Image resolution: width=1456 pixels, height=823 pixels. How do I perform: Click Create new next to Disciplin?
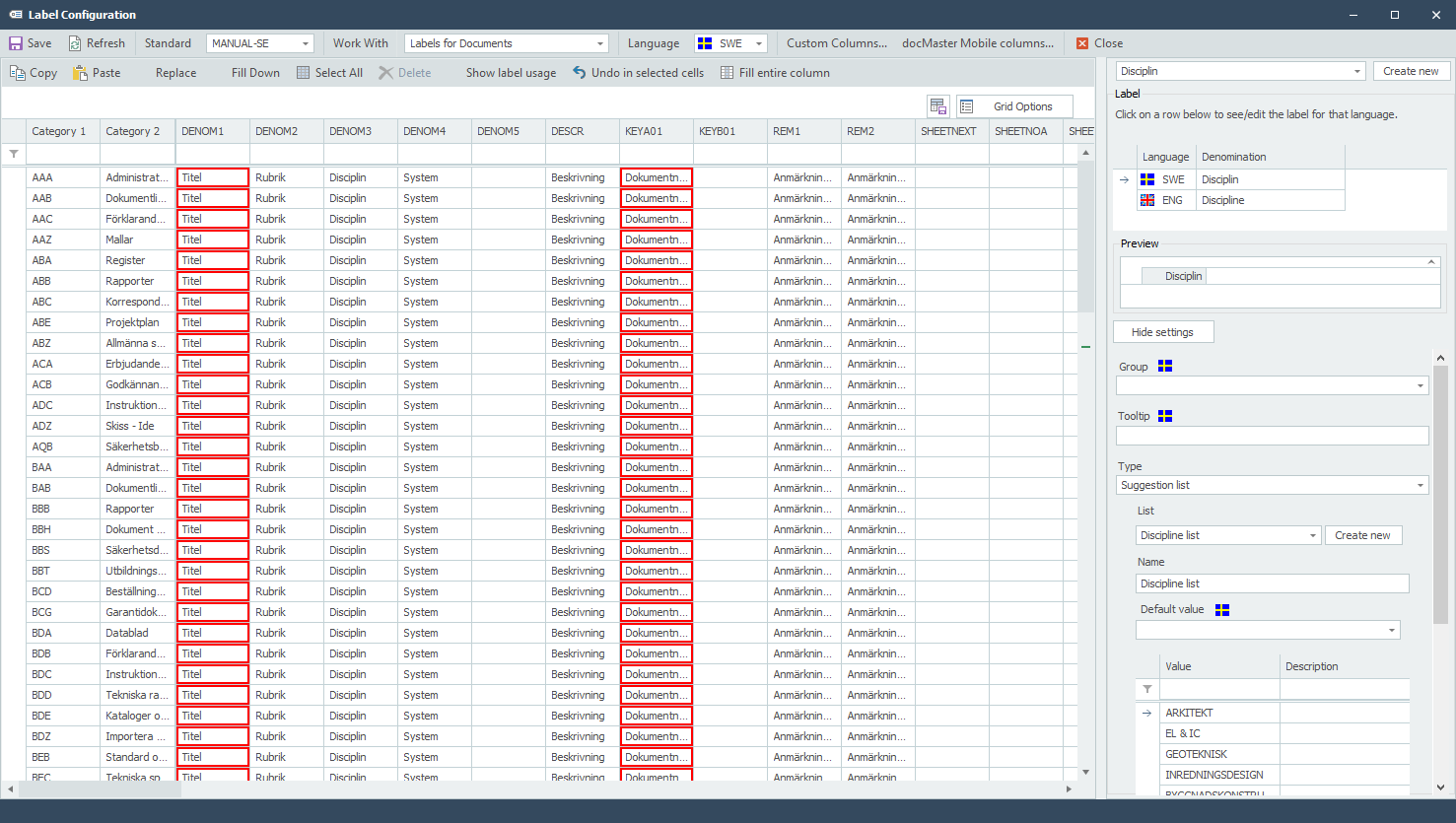click(1411, 71)
